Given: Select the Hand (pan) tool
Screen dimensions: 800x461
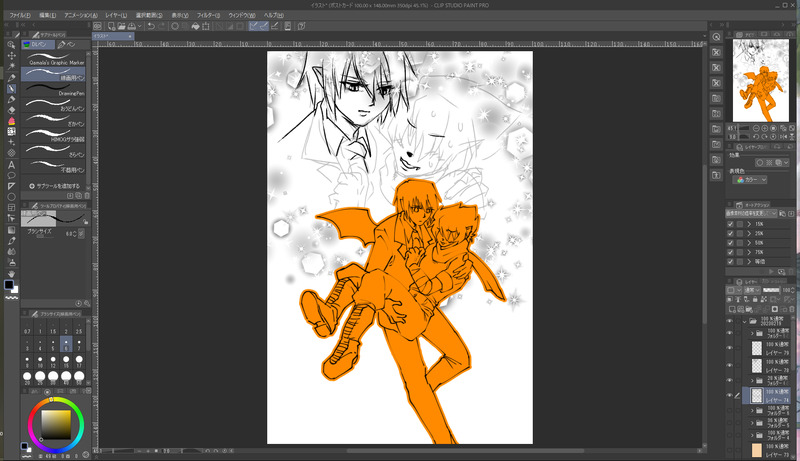Looking at the screenshot, I should click(x=11, y=273).
